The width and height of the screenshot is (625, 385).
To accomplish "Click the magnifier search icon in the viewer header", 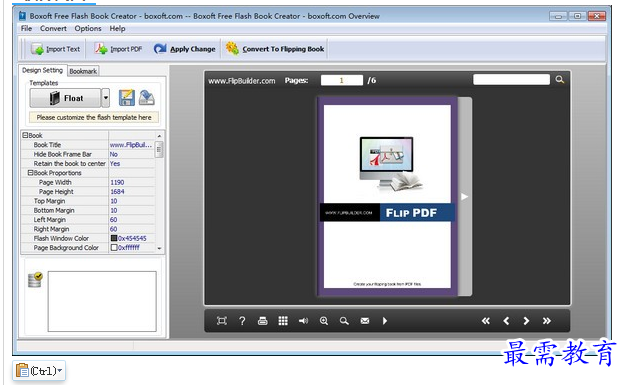I will coord(560,80).
